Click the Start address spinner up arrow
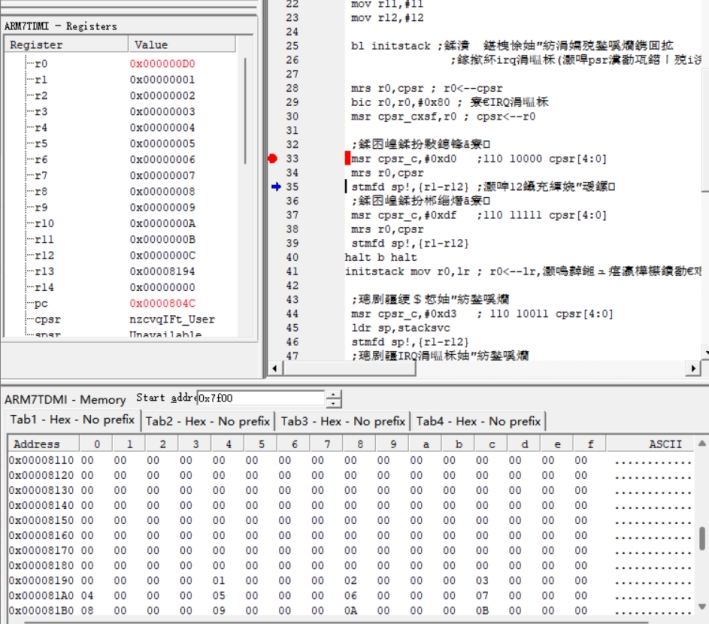This screenshot has height=624, width=709. pyautogui.click(x=334, y=395)
